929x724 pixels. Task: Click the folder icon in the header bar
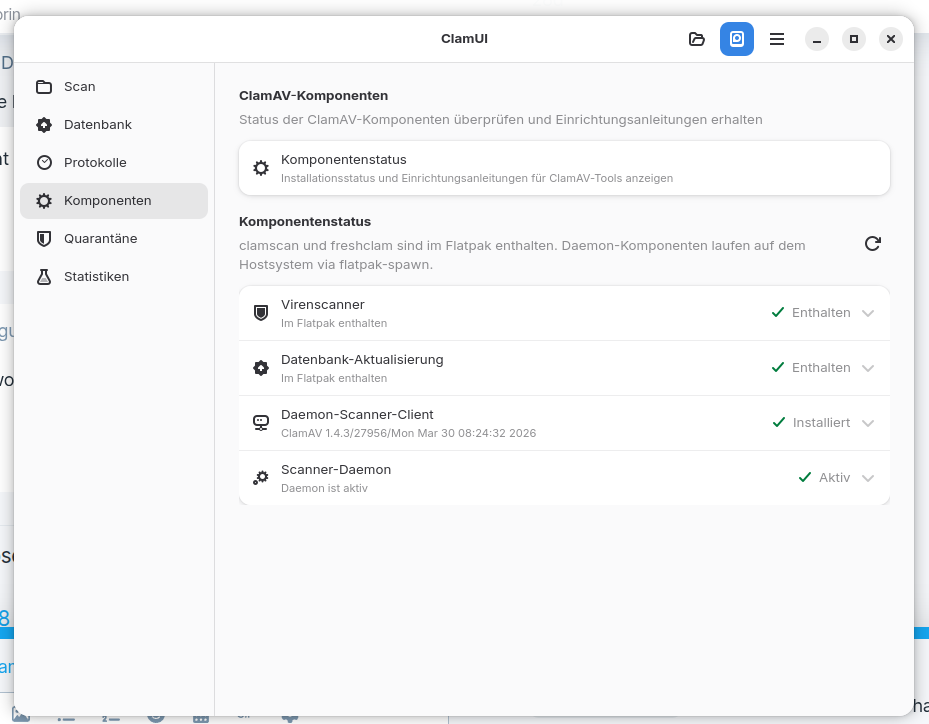click(x=697, y=39)
